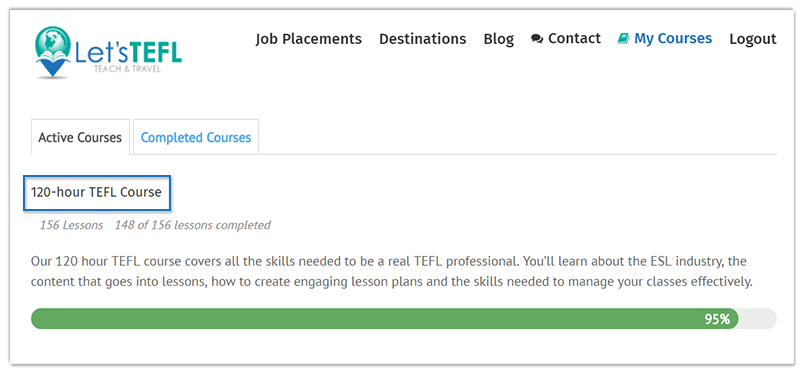Click the grey unfilled end of progress bar
The image size is (800, 369).
pos(758,319)
